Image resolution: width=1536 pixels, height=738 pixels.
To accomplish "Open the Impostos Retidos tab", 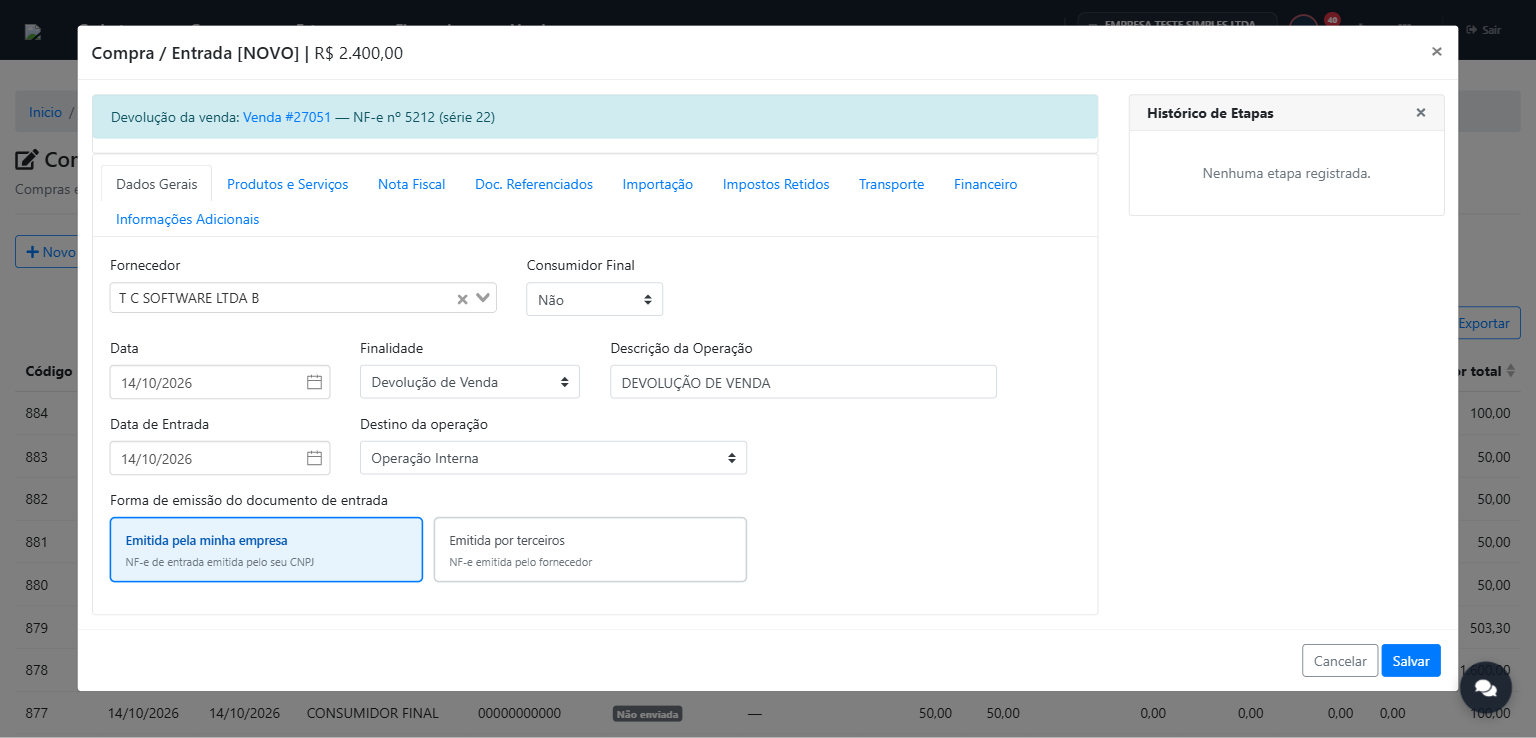I will click(776, 184).
